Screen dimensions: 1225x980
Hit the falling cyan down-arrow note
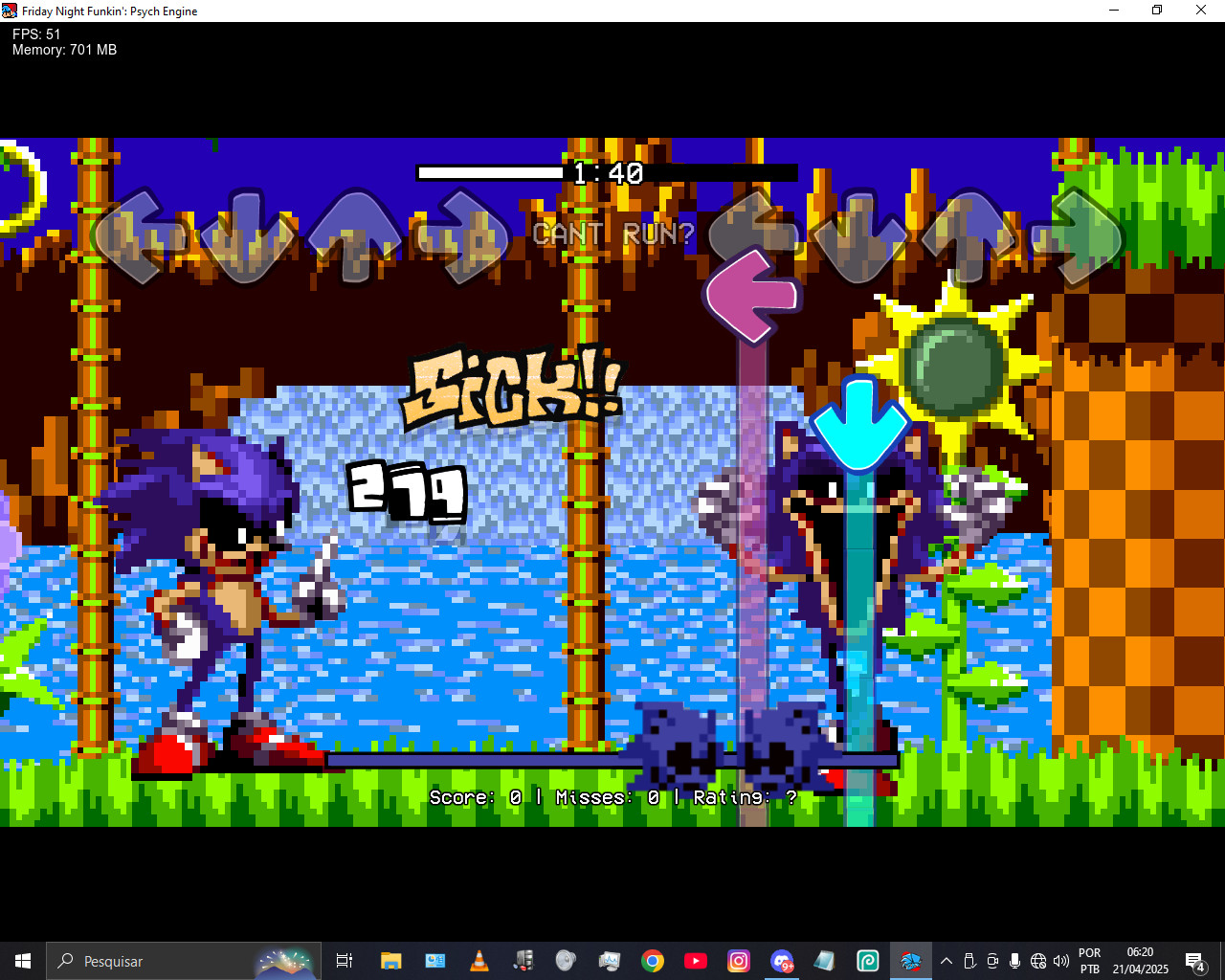(x=859, y=424)
